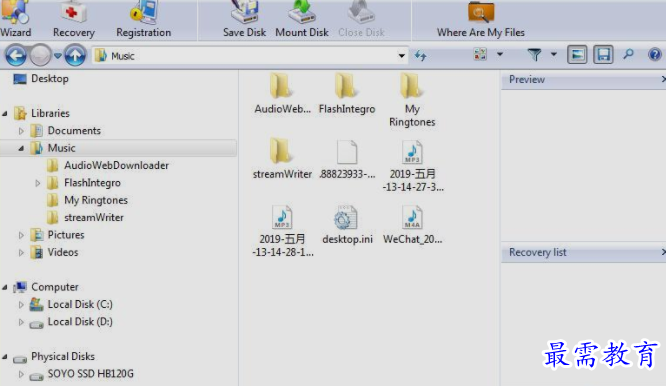Expand Local Disk (D:) node
The width and height of the screenshot is (666, 386).
click(21, 322)
